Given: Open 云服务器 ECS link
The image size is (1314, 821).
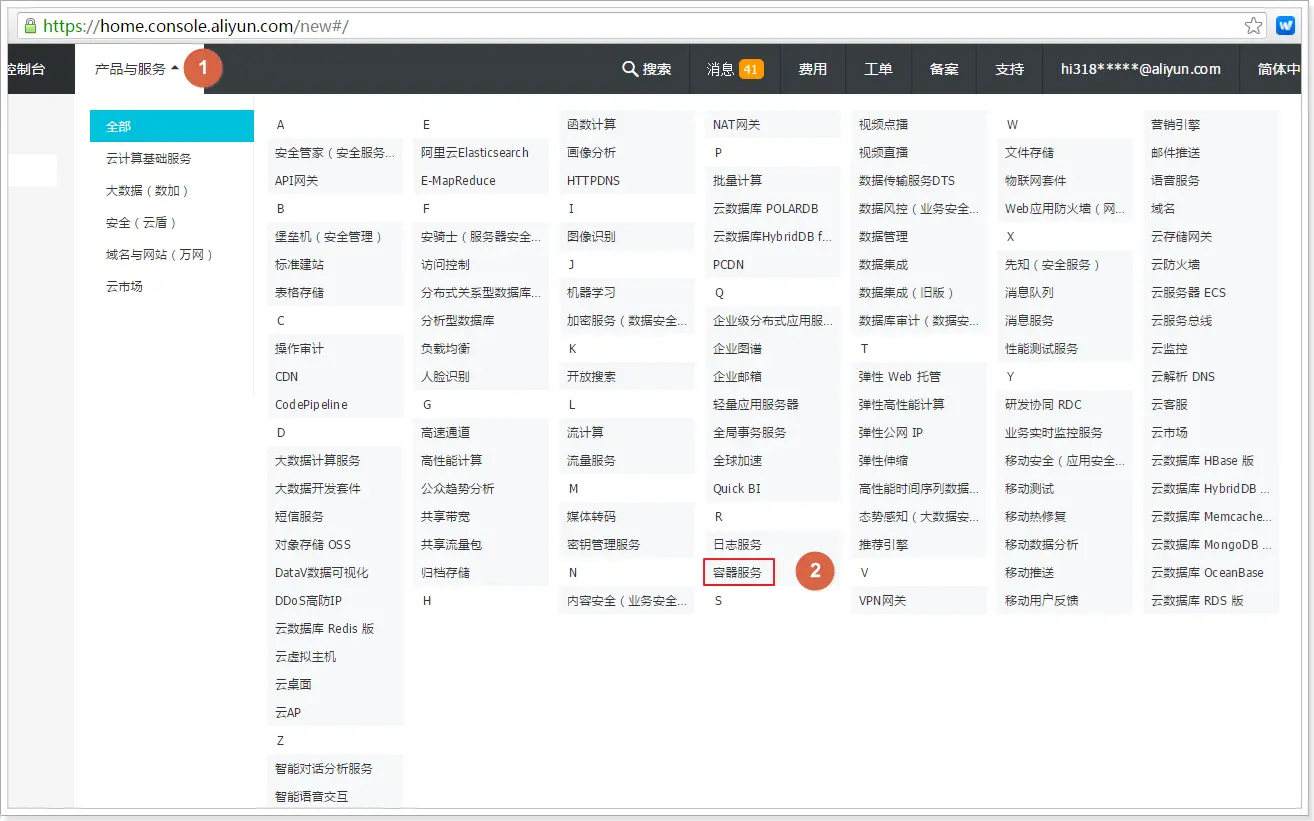Looking at the screenshot, I should coord(1188,293).
